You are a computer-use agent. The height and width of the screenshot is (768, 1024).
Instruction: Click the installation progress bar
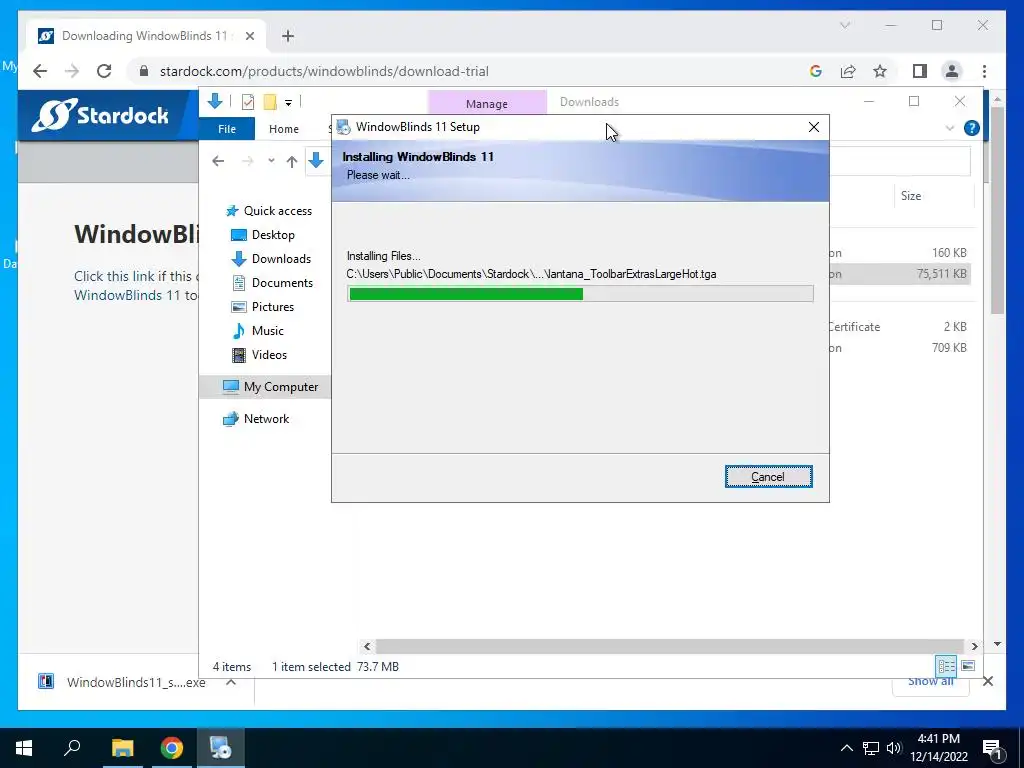580,294
